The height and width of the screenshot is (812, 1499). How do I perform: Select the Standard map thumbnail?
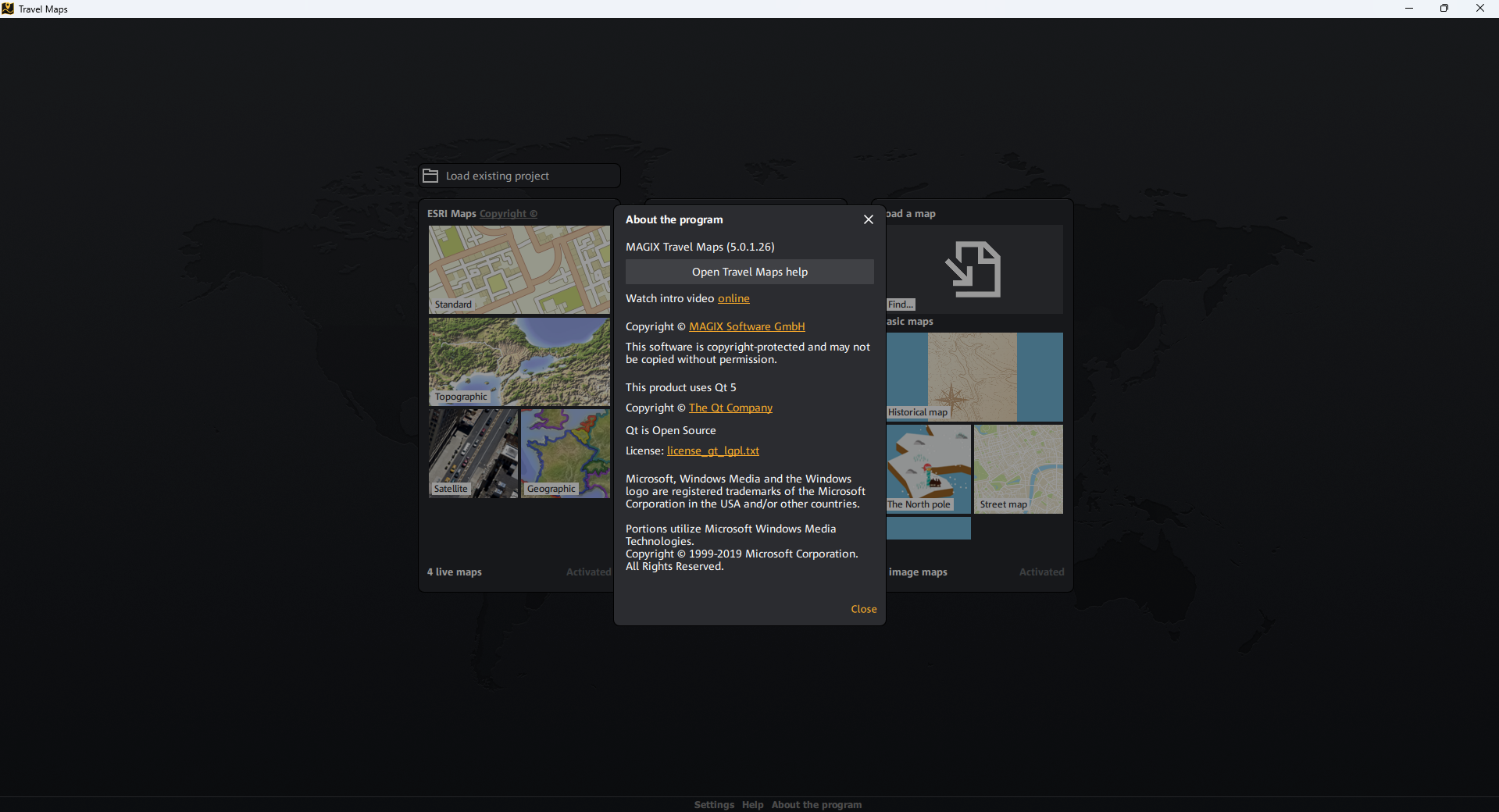[x=519, y=269]
